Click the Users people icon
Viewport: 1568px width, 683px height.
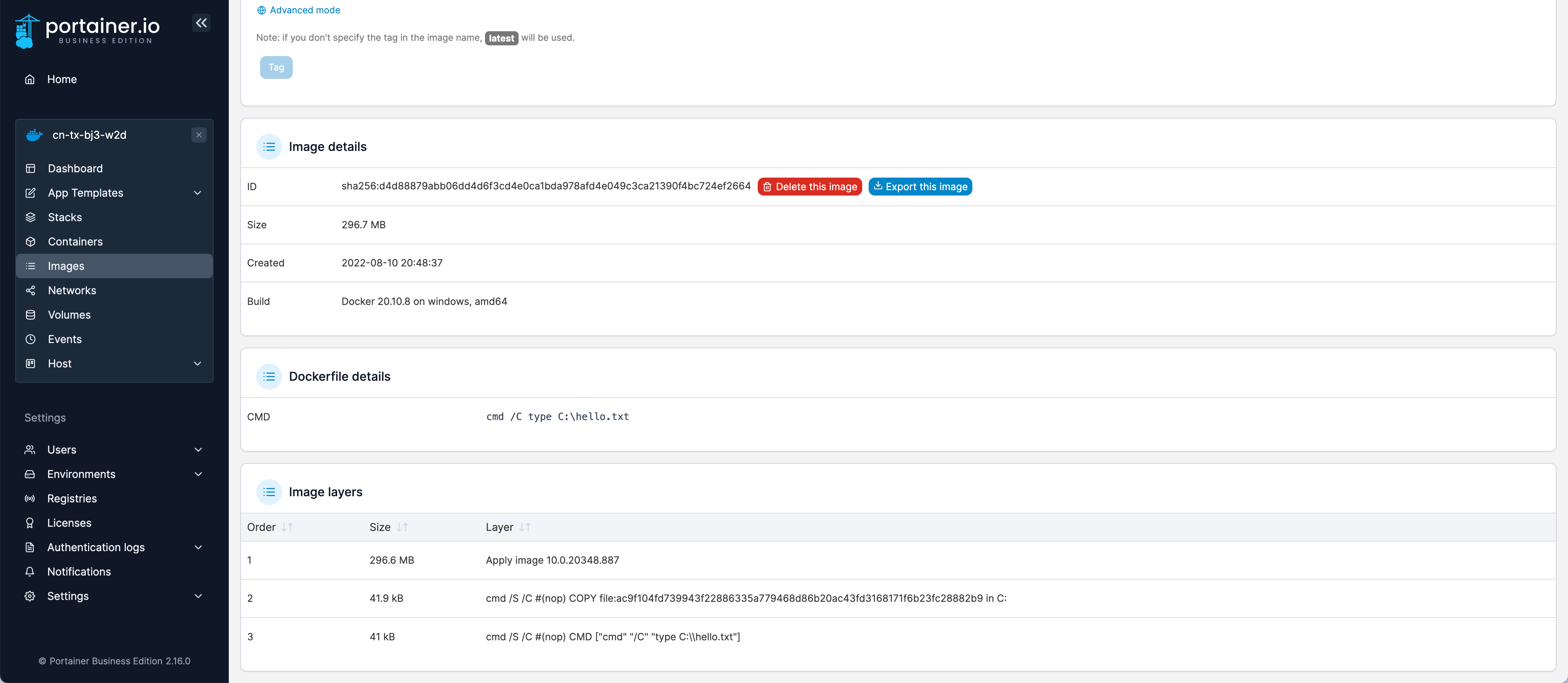(30, 449)
